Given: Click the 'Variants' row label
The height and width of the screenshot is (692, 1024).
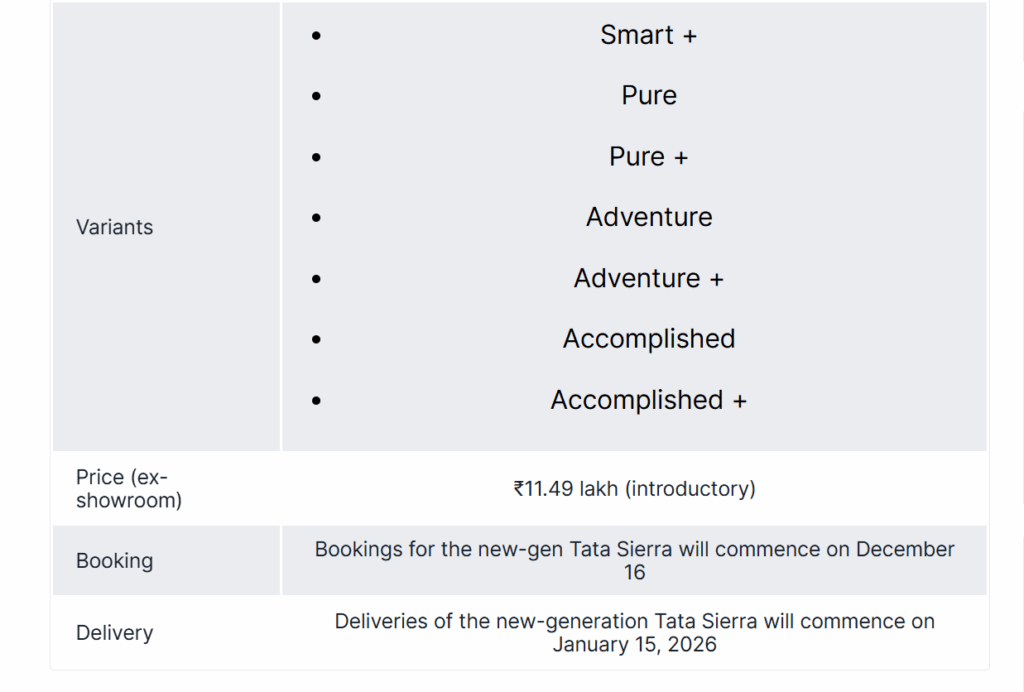Looking at the screenshot, I should click(115, 227).
